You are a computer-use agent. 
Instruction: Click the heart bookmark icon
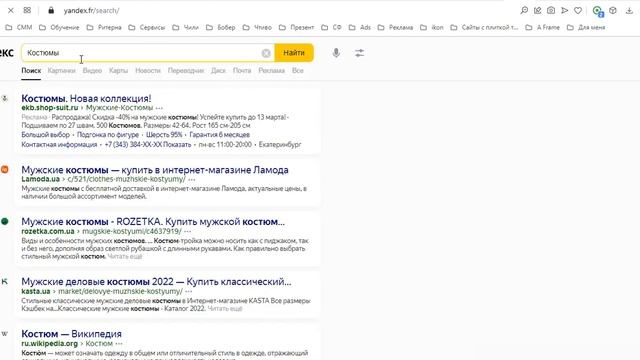coord(578,11)
